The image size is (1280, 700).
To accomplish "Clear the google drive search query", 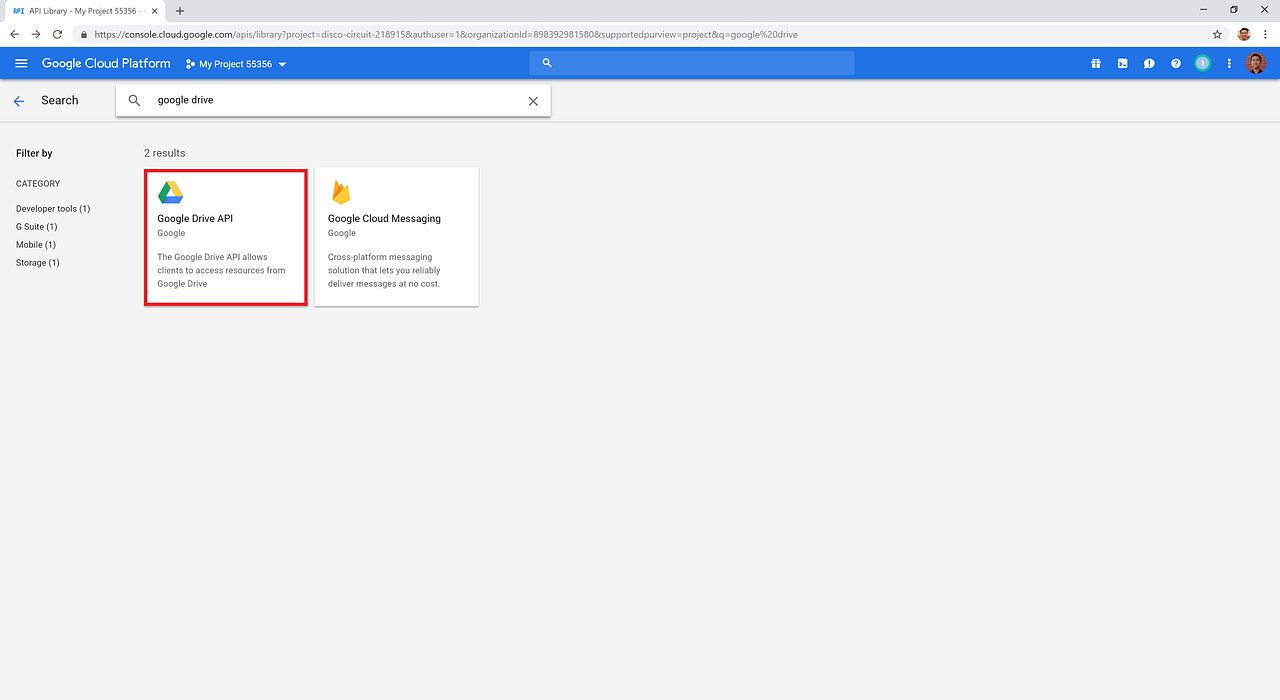I will [x=533, y=100].
